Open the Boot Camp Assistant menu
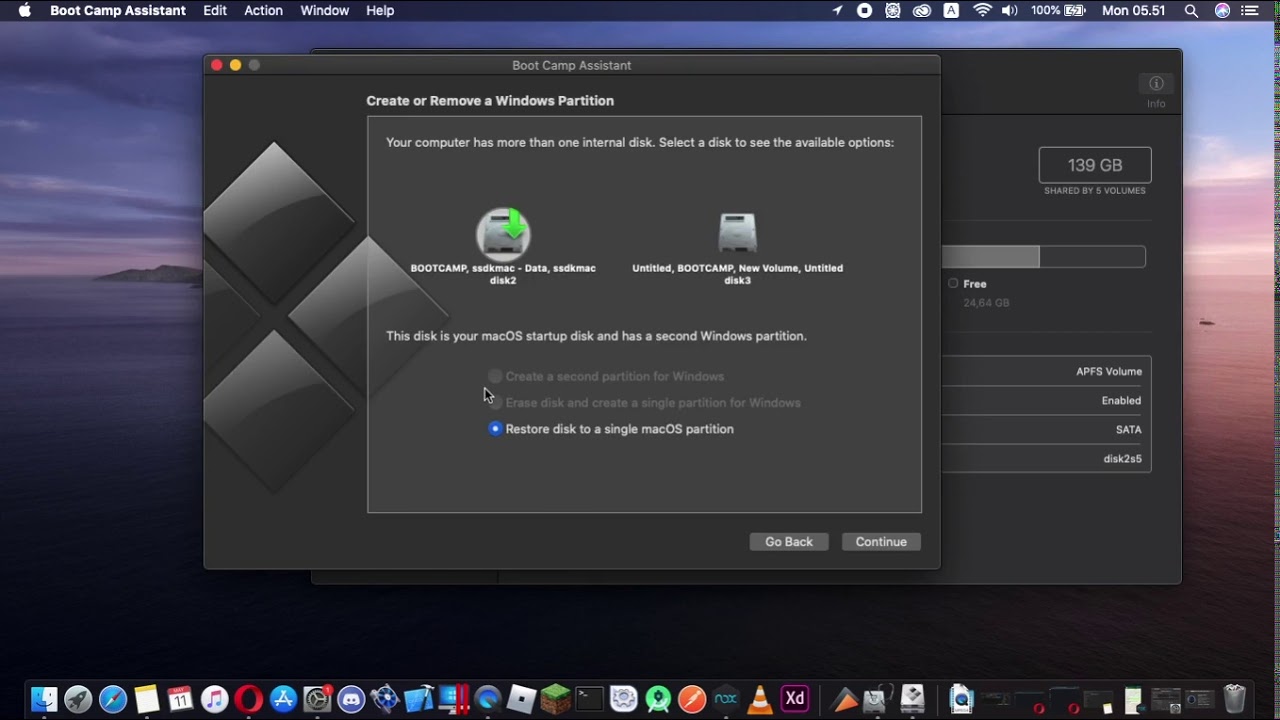The image size is (1280, 720). (x=118, y=10)
